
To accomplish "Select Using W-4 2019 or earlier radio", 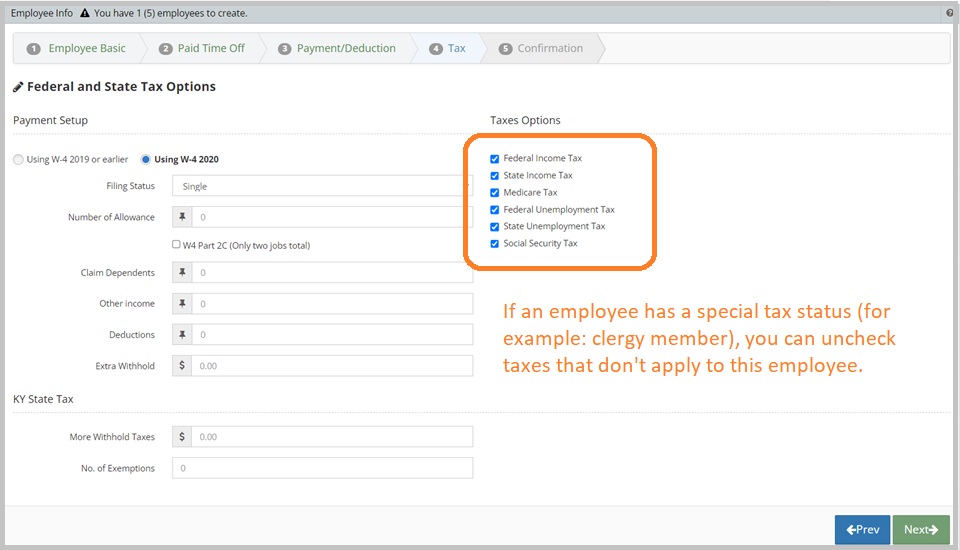I will 18,159.
